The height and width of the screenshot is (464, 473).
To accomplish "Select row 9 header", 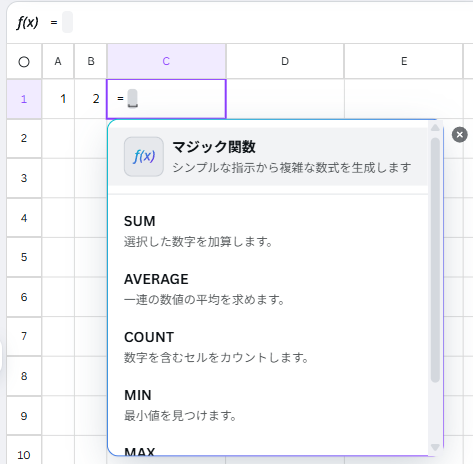I will tap(24, 416).
